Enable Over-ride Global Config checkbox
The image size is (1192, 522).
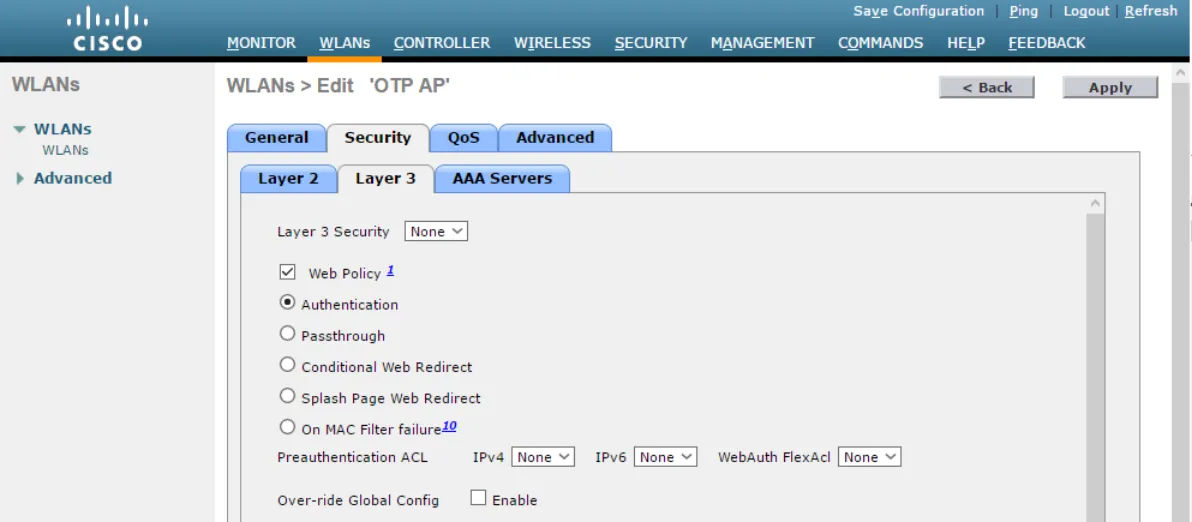(478, 498)
